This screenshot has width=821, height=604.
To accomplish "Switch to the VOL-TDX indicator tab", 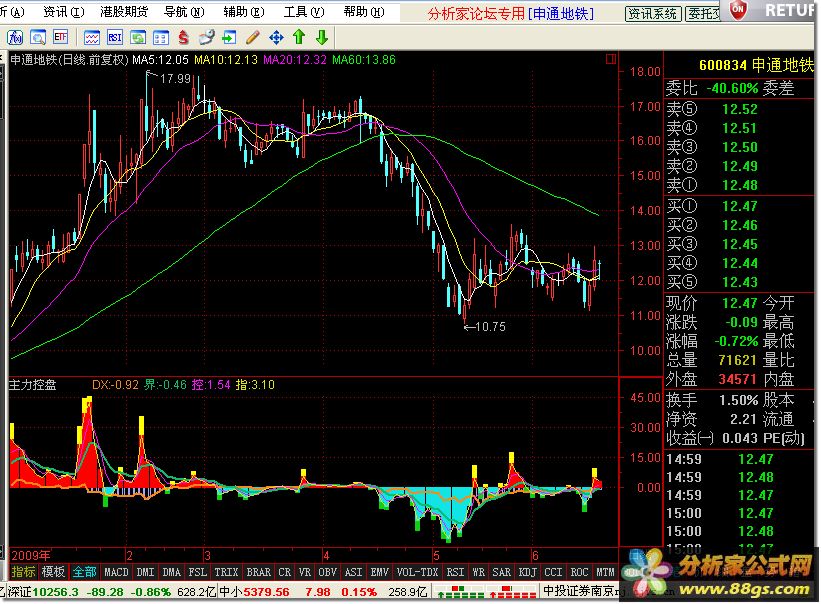I will [x=417, y=572].
